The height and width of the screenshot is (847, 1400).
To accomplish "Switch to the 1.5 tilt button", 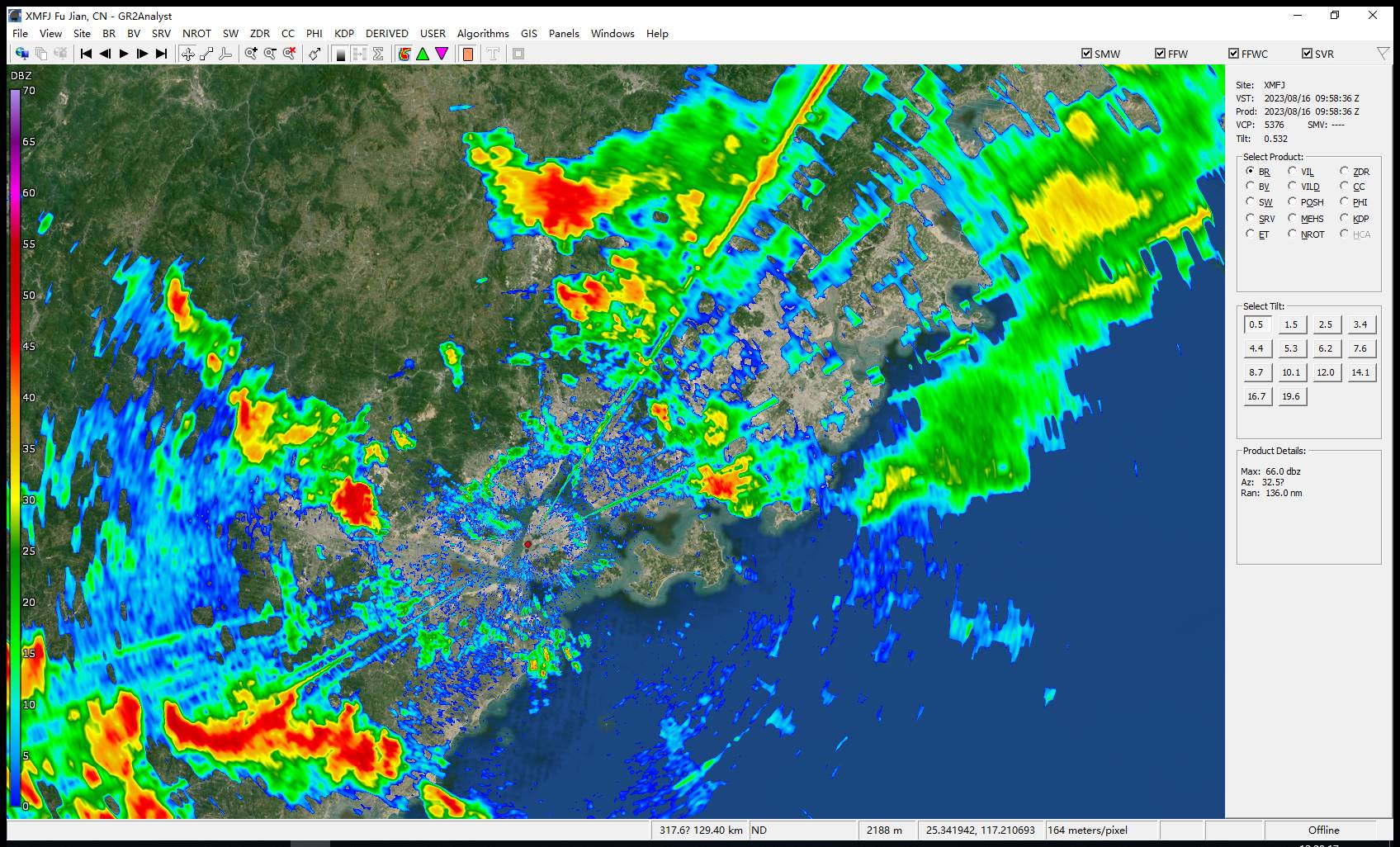I will (x=1290, y=324).
